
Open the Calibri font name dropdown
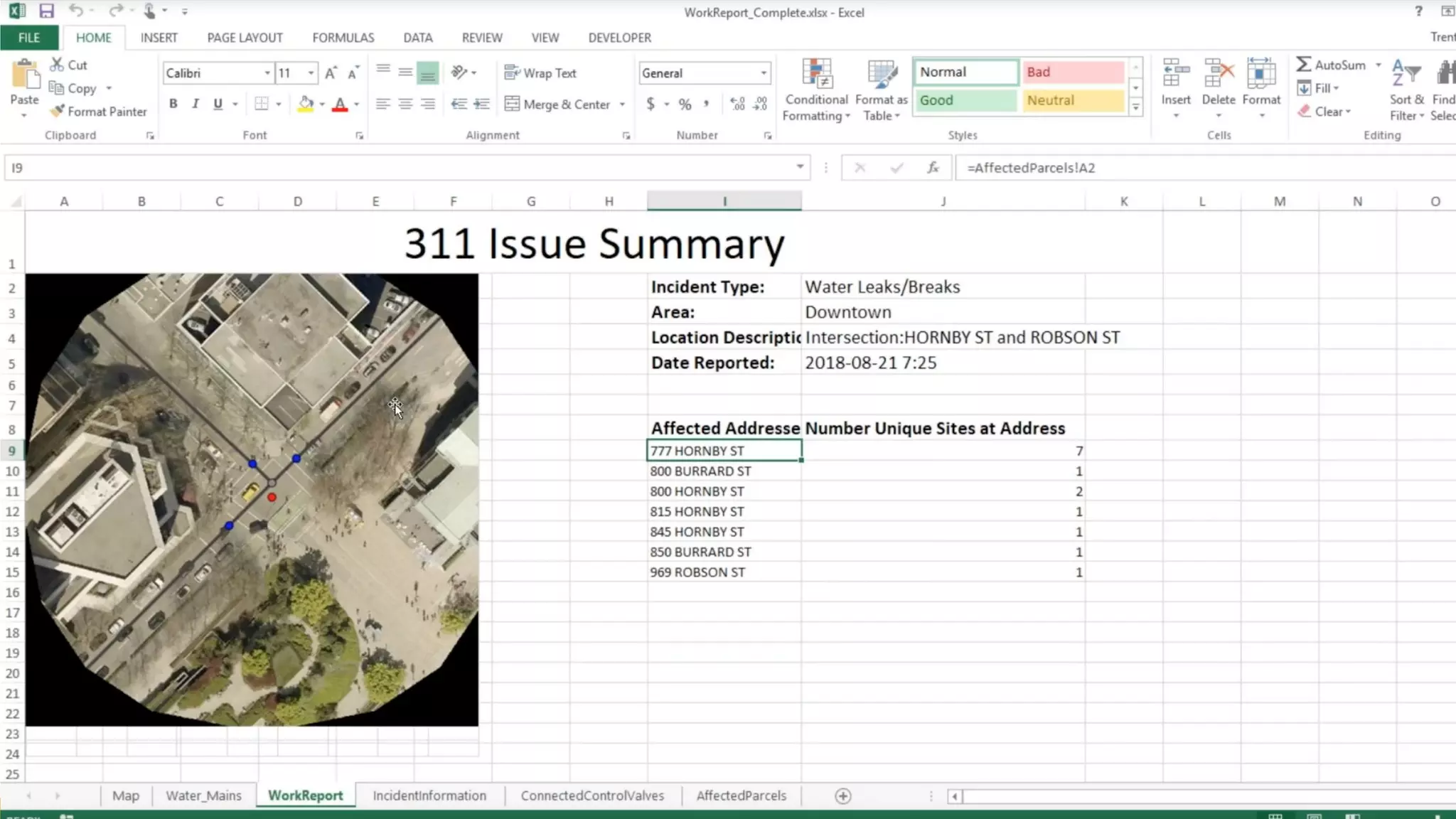tap(267, 73)
